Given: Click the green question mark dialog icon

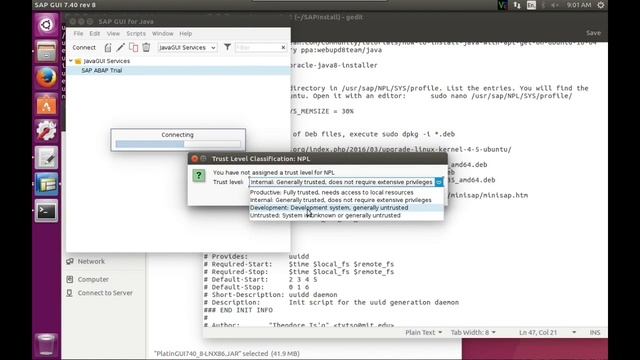Looking at the screenshot, I should point(199,176).
